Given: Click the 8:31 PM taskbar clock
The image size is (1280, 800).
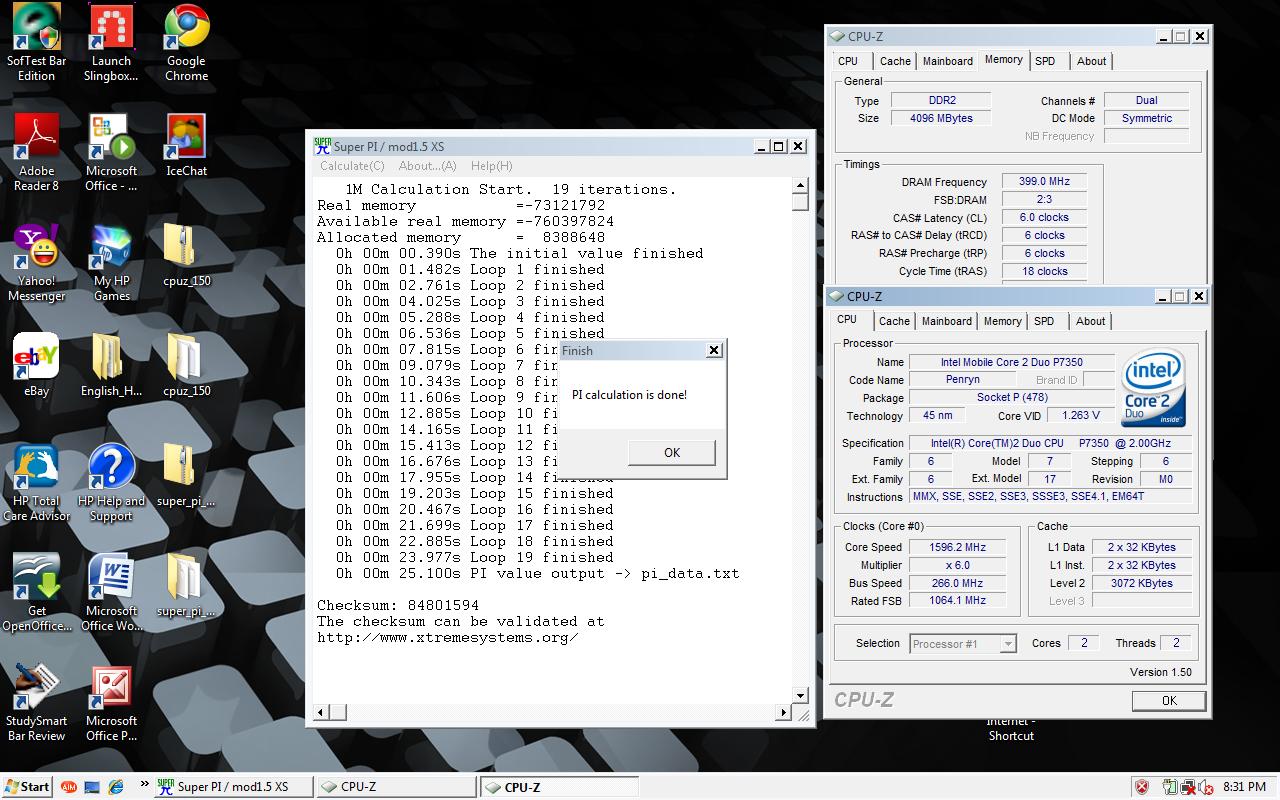Looking at the screenshot, I should pyautogui.click(x=1244, y=787).
